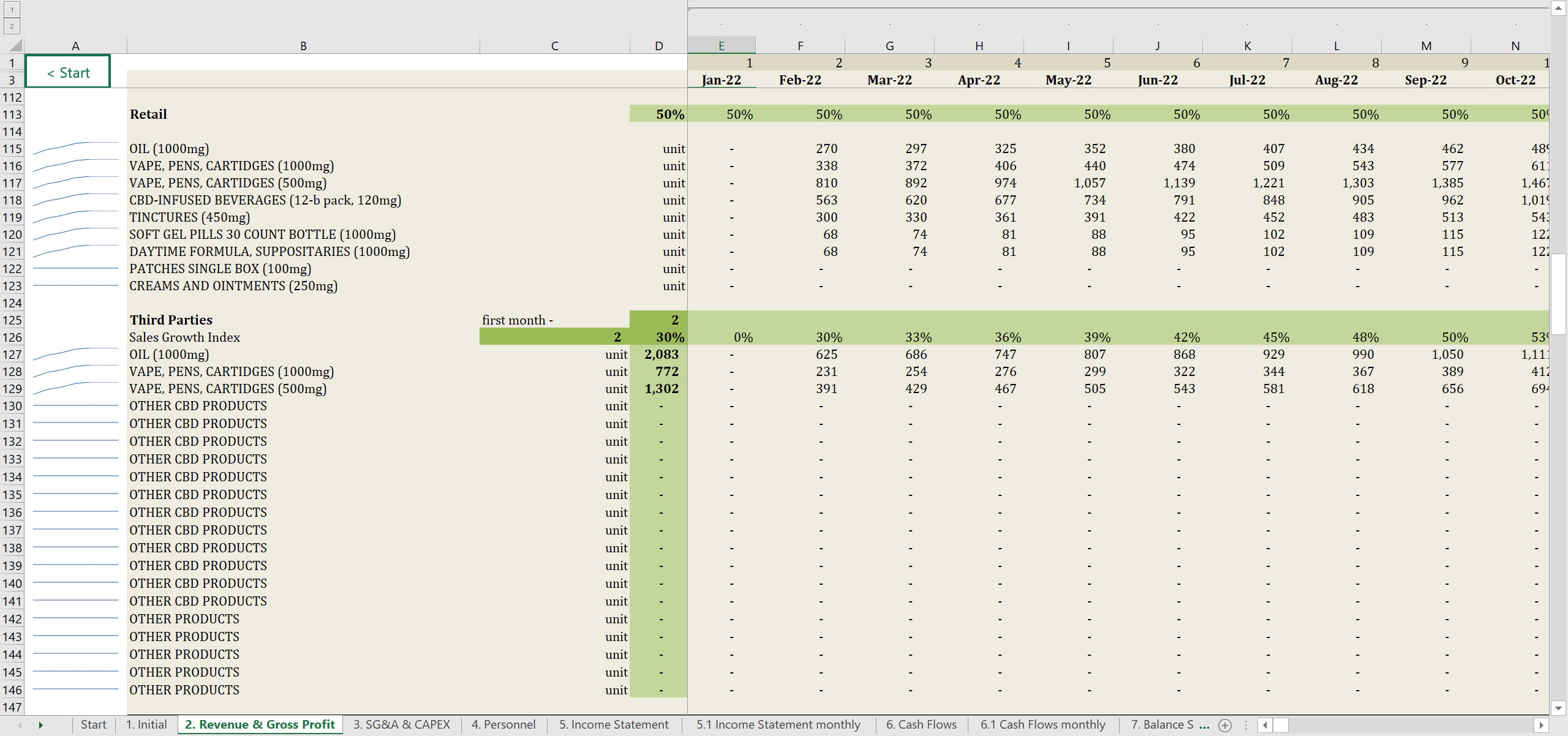Add a new sheet with plus icon
The height and width of the screenshot is (736, 1568).
click(1224, 725)
